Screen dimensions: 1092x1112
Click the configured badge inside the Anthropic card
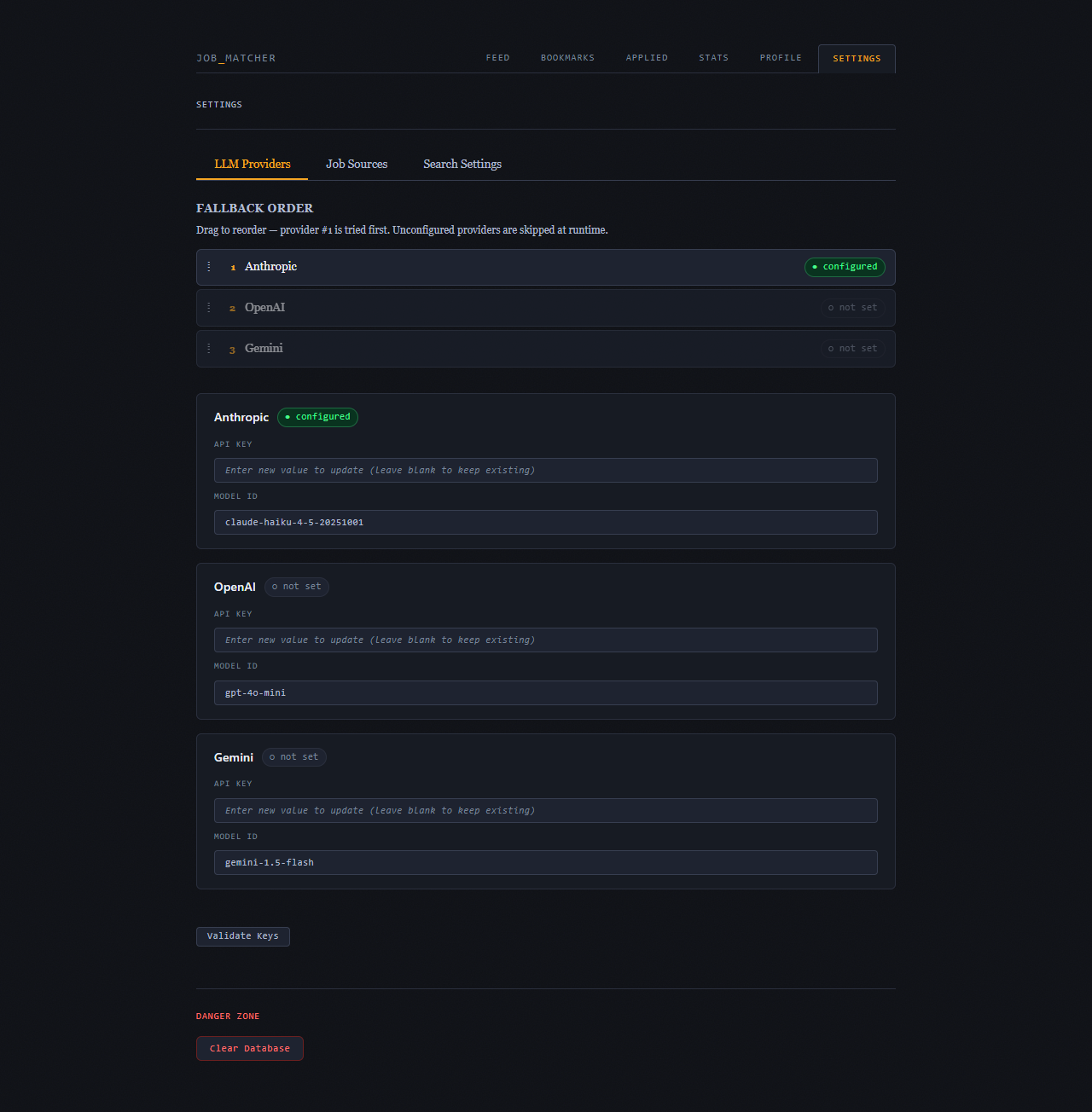pyautogui.click(x=317, y=417)
